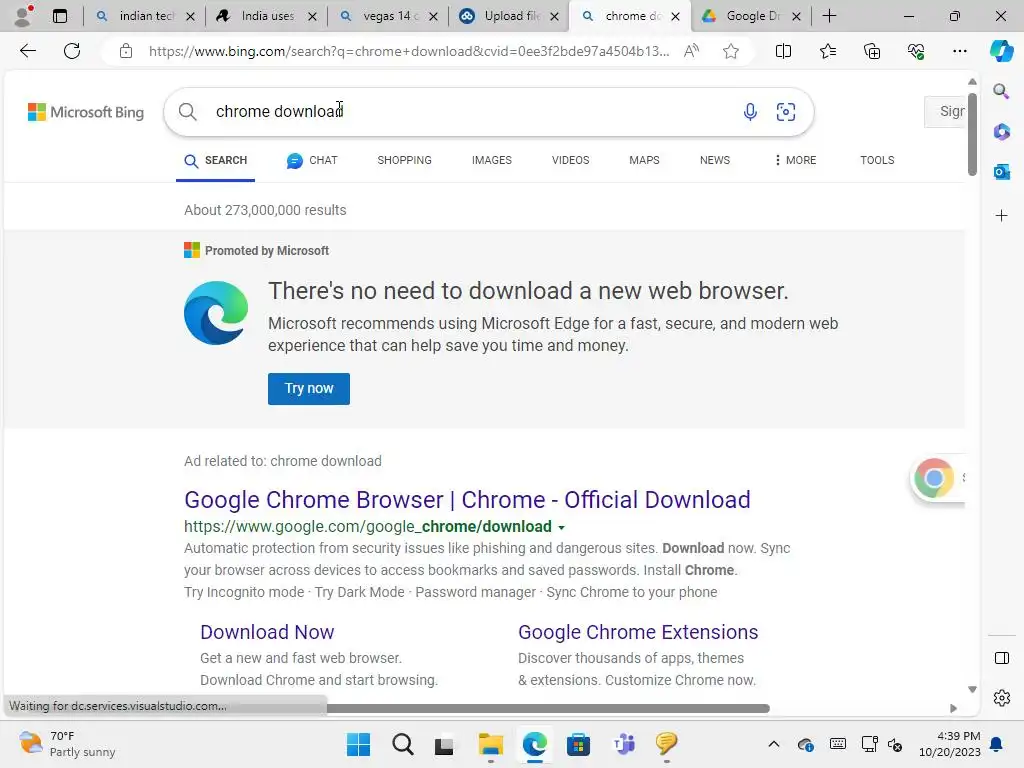Open the MORE search categories menu

[795, 160]
